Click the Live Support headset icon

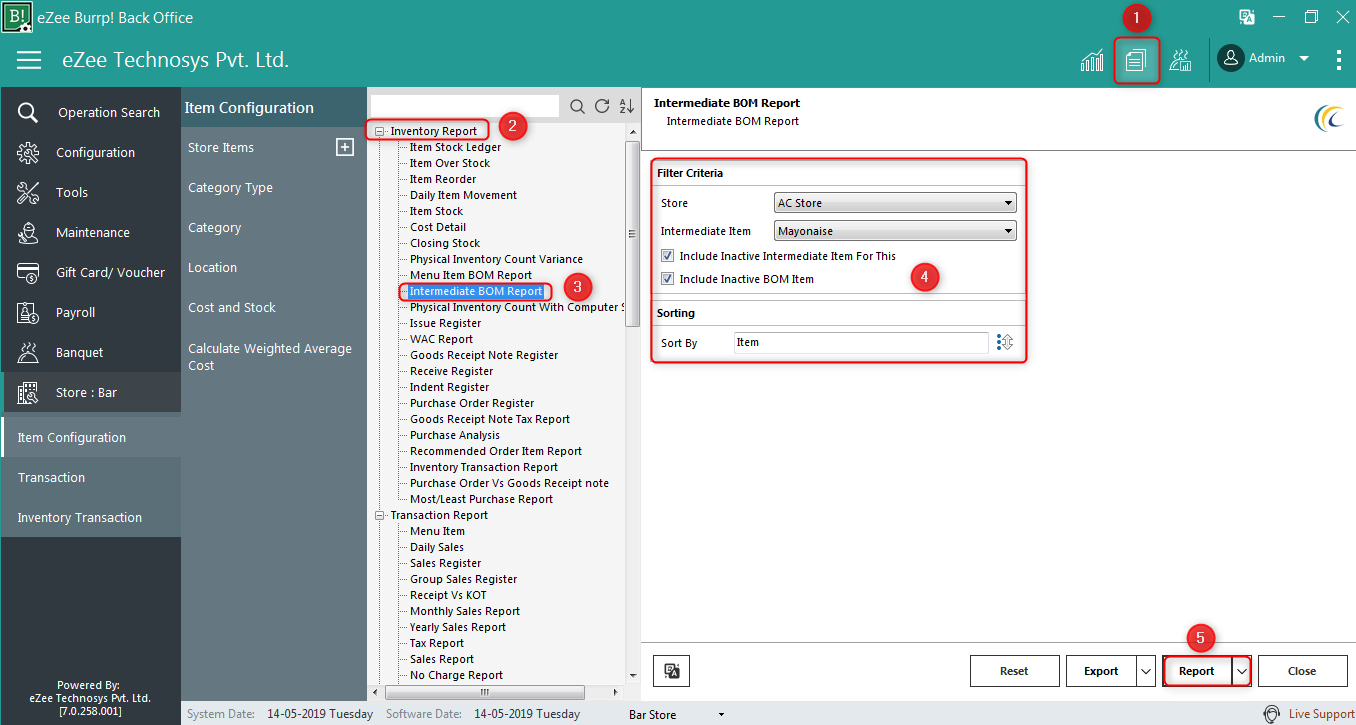(x=1272, y=714)
